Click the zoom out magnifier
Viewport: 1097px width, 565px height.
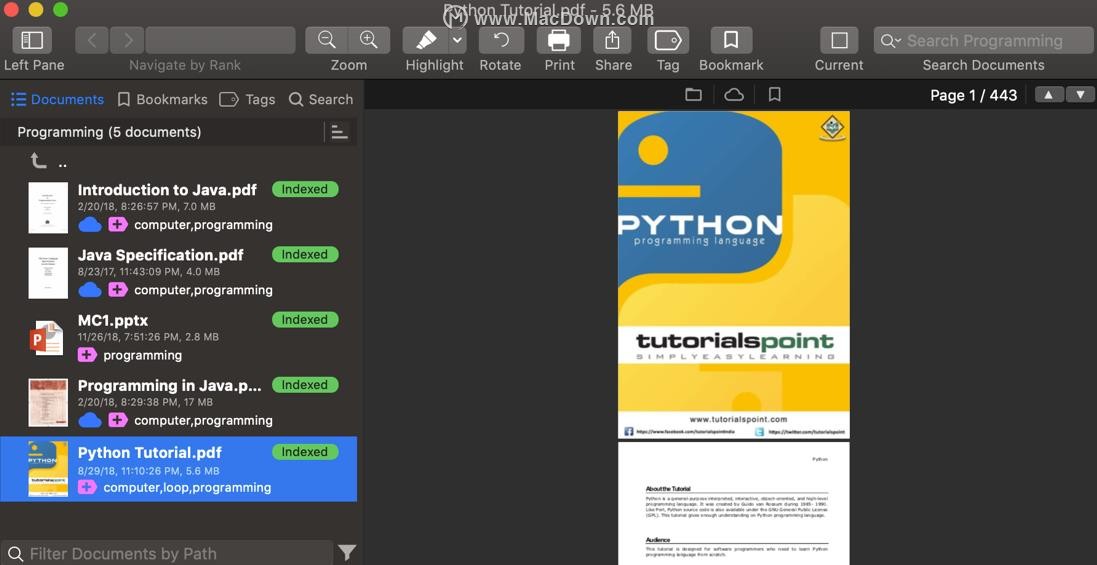327,40
